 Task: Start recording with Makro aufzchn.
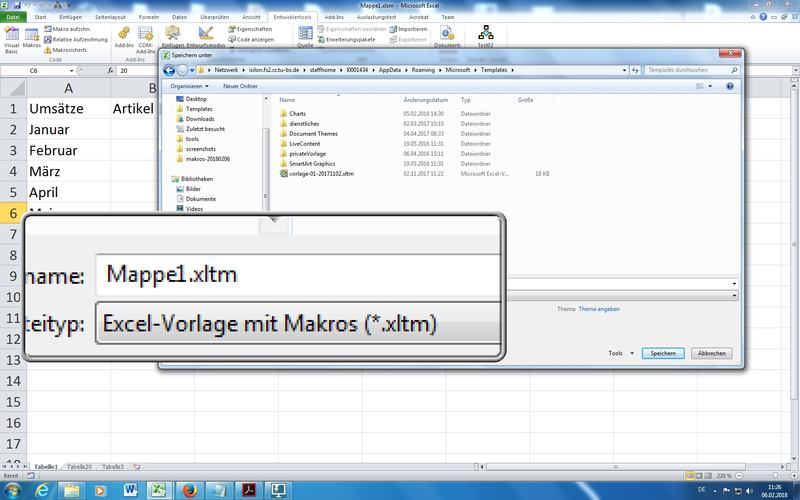[x=67, y=29]
